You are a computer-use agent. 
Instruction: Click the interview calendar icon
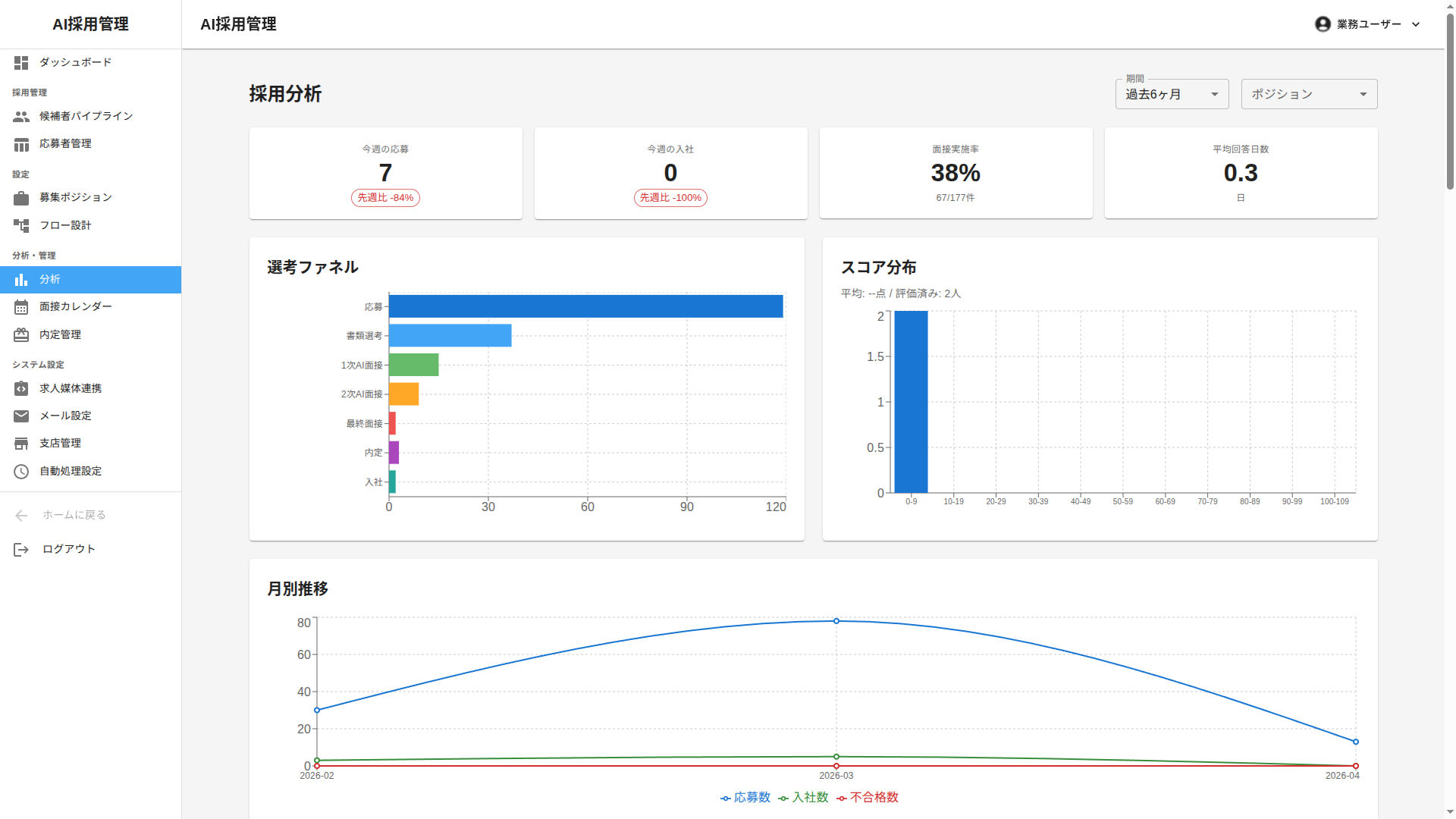pyautogui.click(x=21, y=307)
